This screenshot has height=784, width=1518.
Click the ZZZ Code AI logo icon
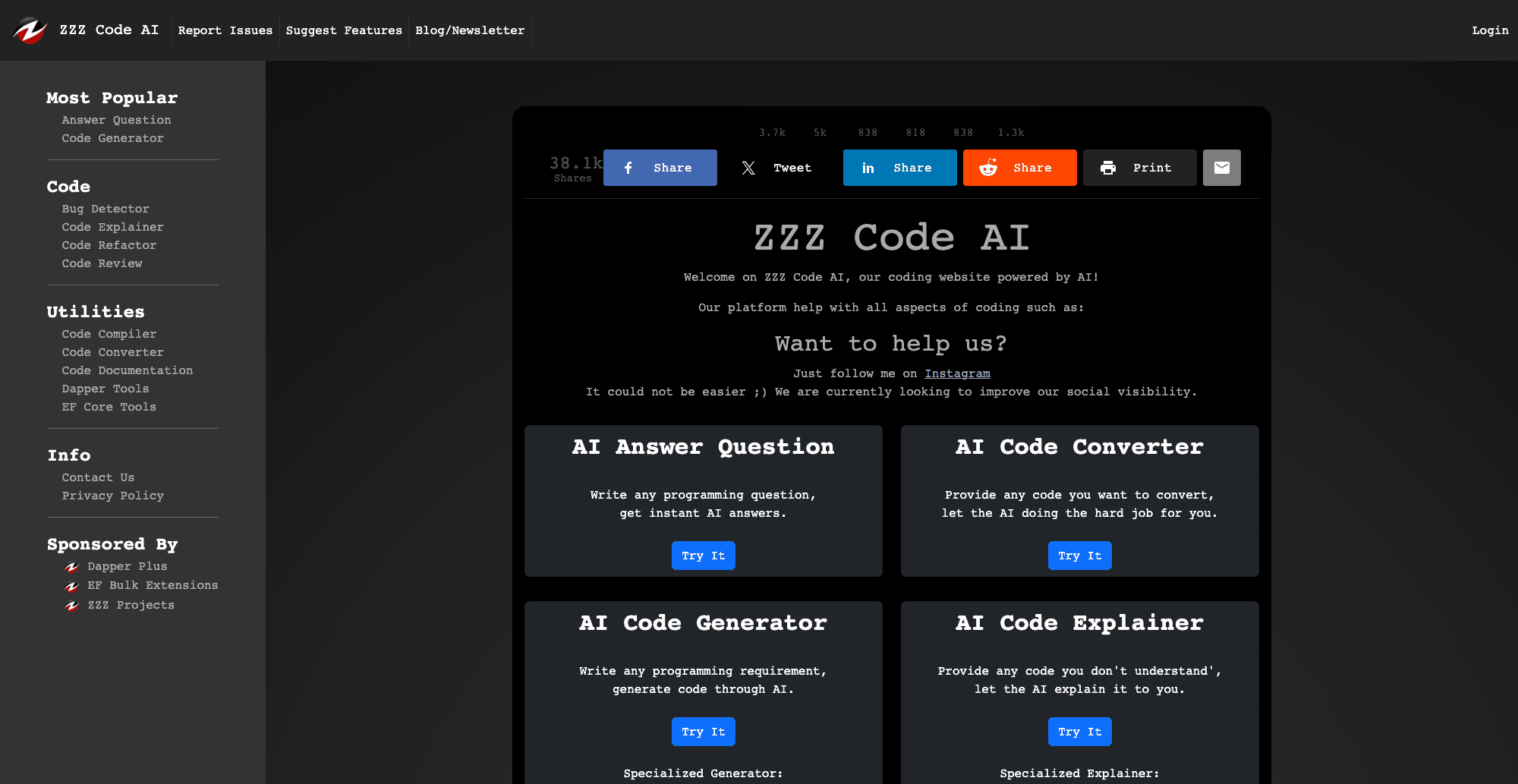click(x=30, y=30)
